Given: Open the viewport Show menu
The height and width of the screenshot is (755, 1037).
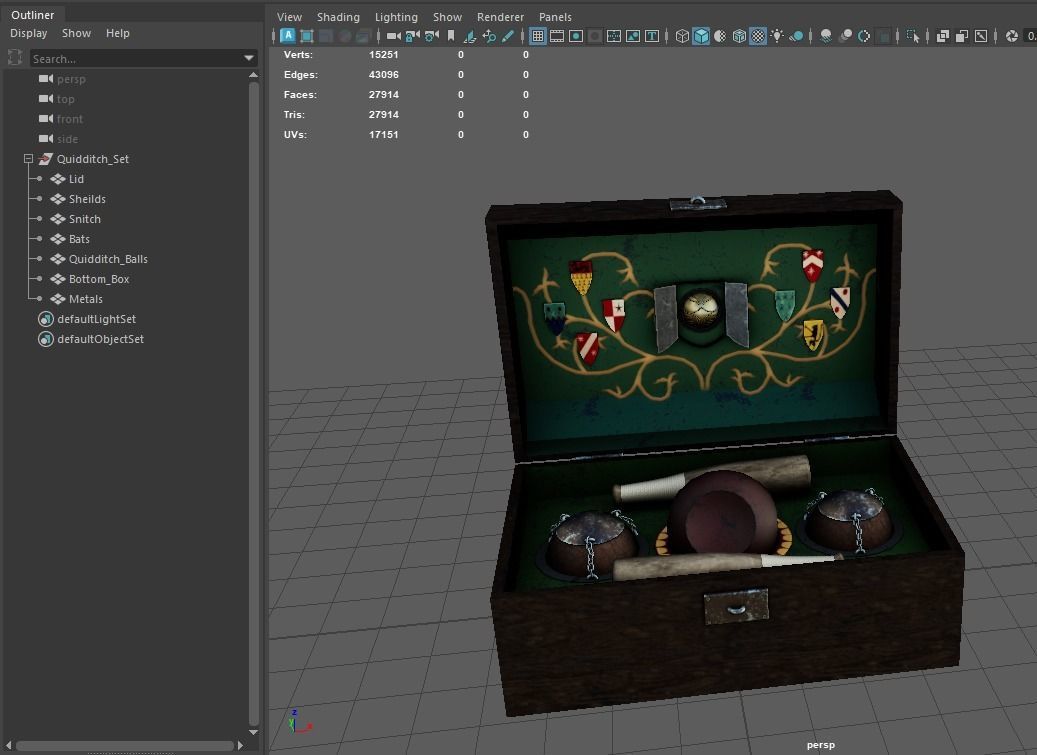Looking at the screenshot, I should click(x=447, y=17).
